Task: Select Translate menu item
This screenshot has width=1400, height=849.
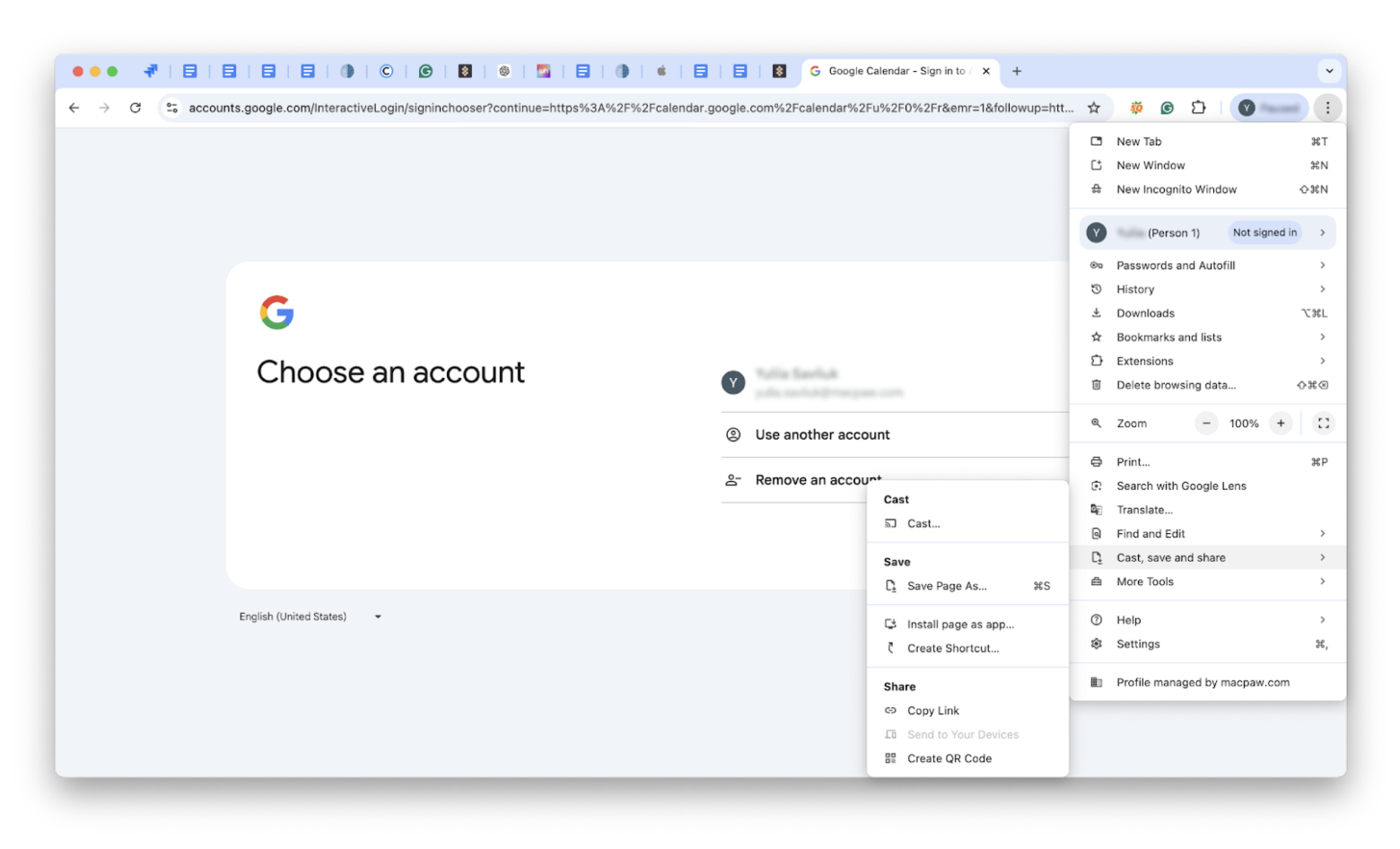Action: [1208, 510]
